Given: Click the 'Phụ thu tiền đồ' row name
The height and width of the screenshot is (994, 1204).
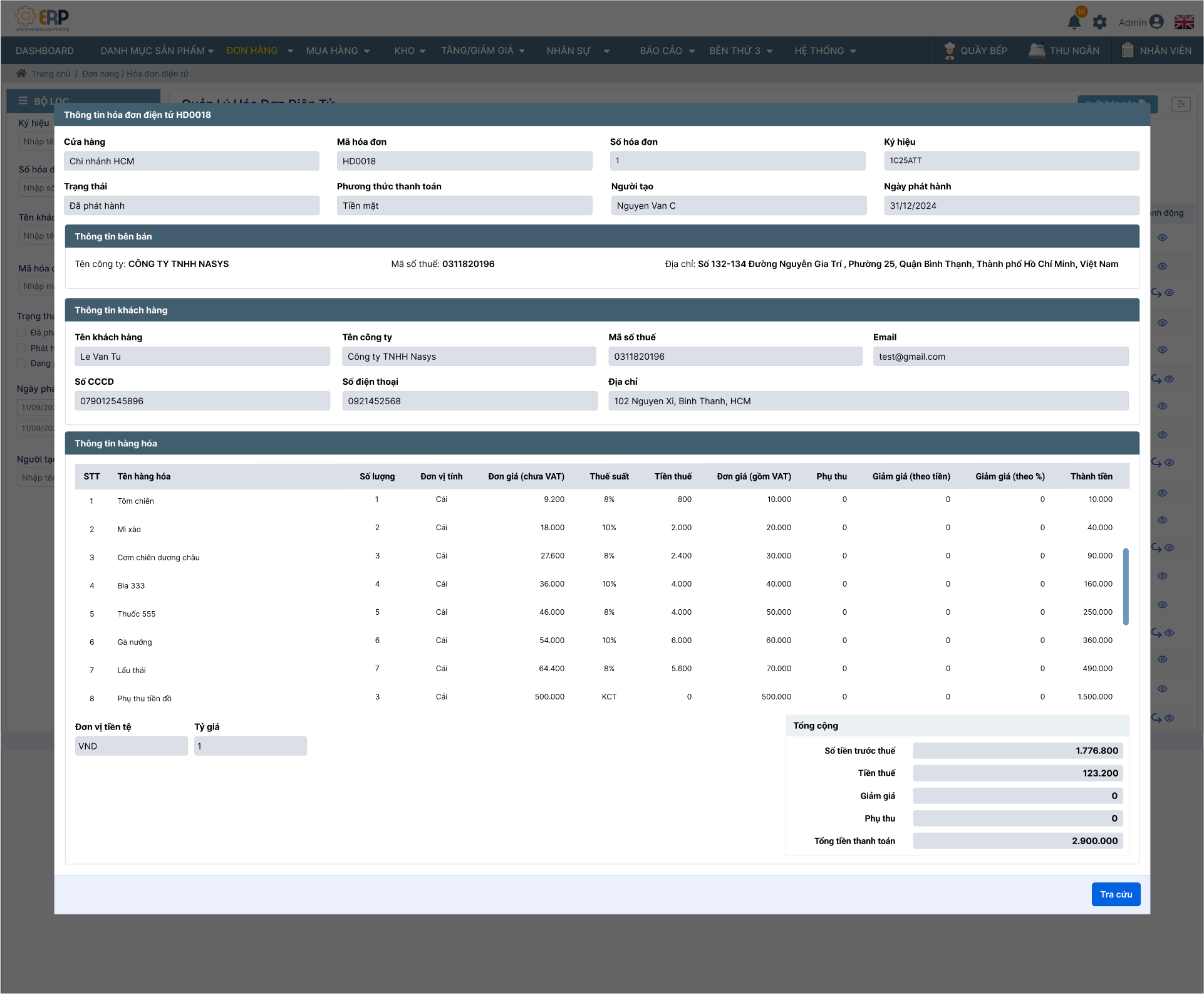Looking at the screenshot, I should 144,698.
